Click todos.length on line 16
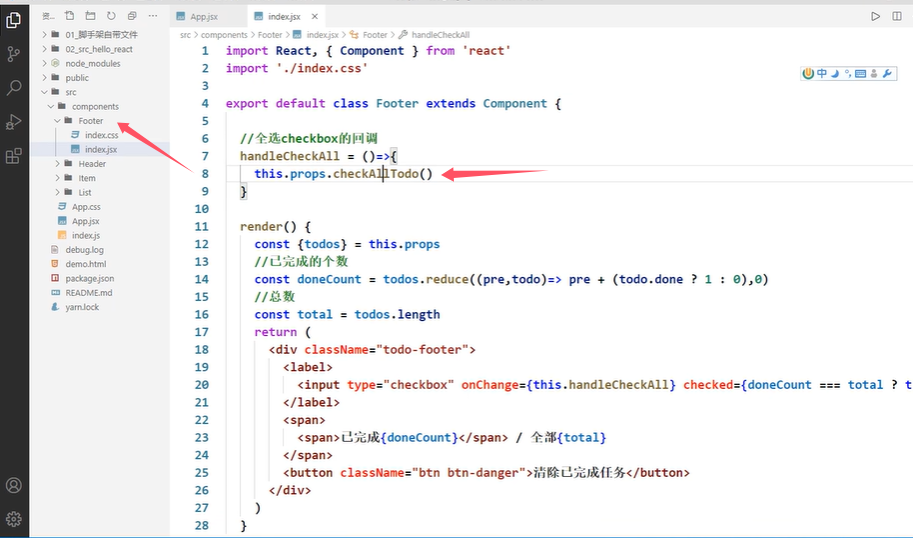Screen dimensions: 913x538 397,314
